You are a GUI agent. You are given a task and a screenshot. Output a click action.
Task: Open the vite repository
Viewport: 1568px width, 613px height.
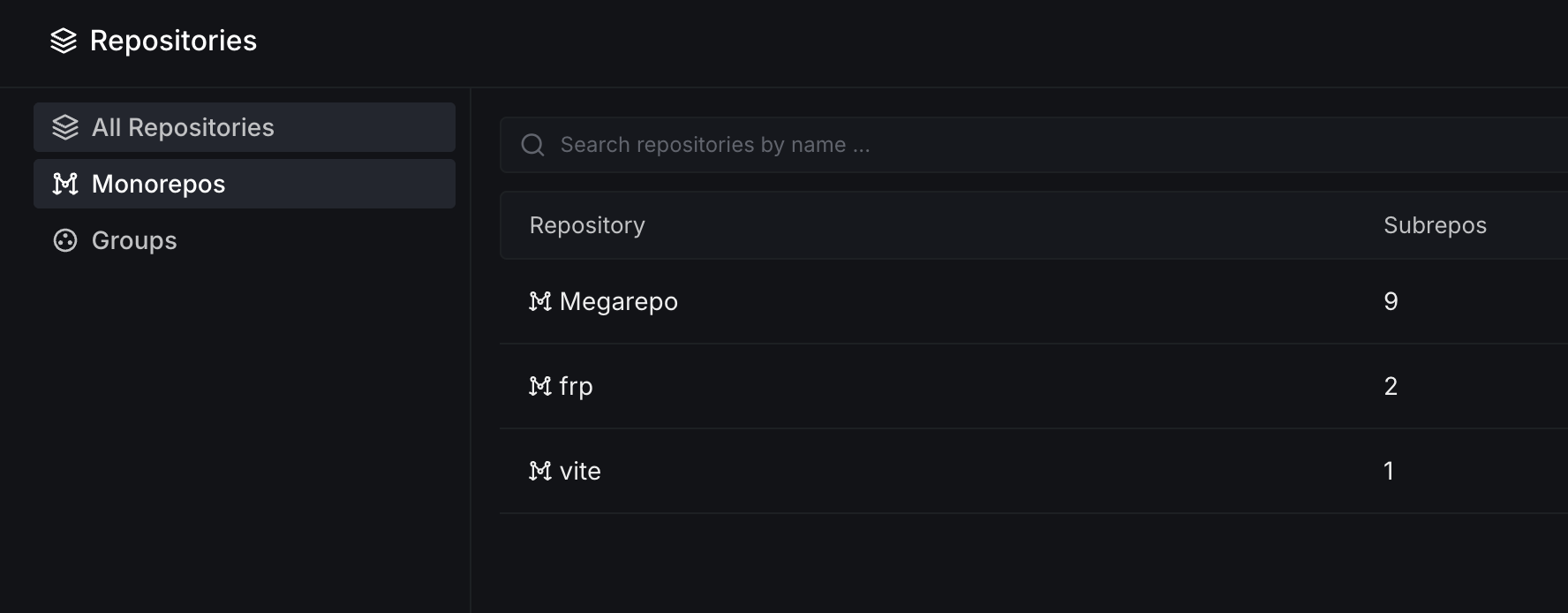click(x=580, y=471)
